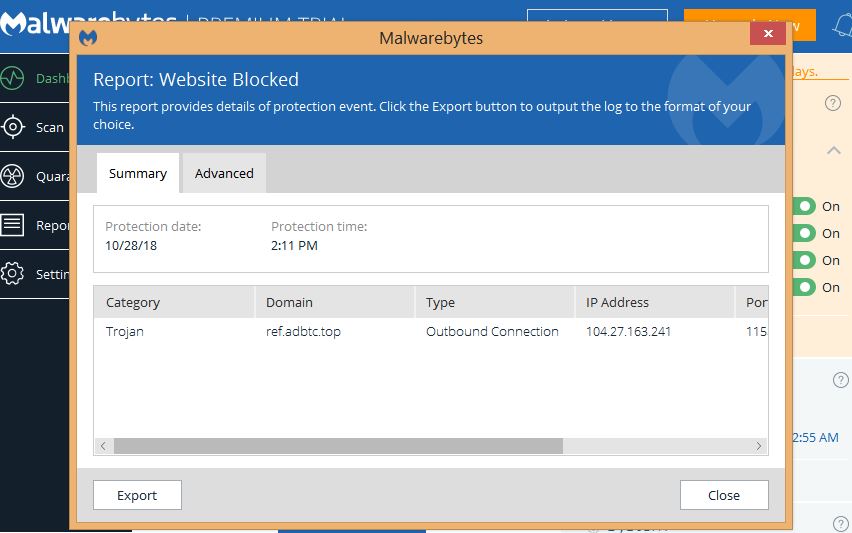Click the Type column header
Viewport: 852px width, 533px height.
pos(495,302)
